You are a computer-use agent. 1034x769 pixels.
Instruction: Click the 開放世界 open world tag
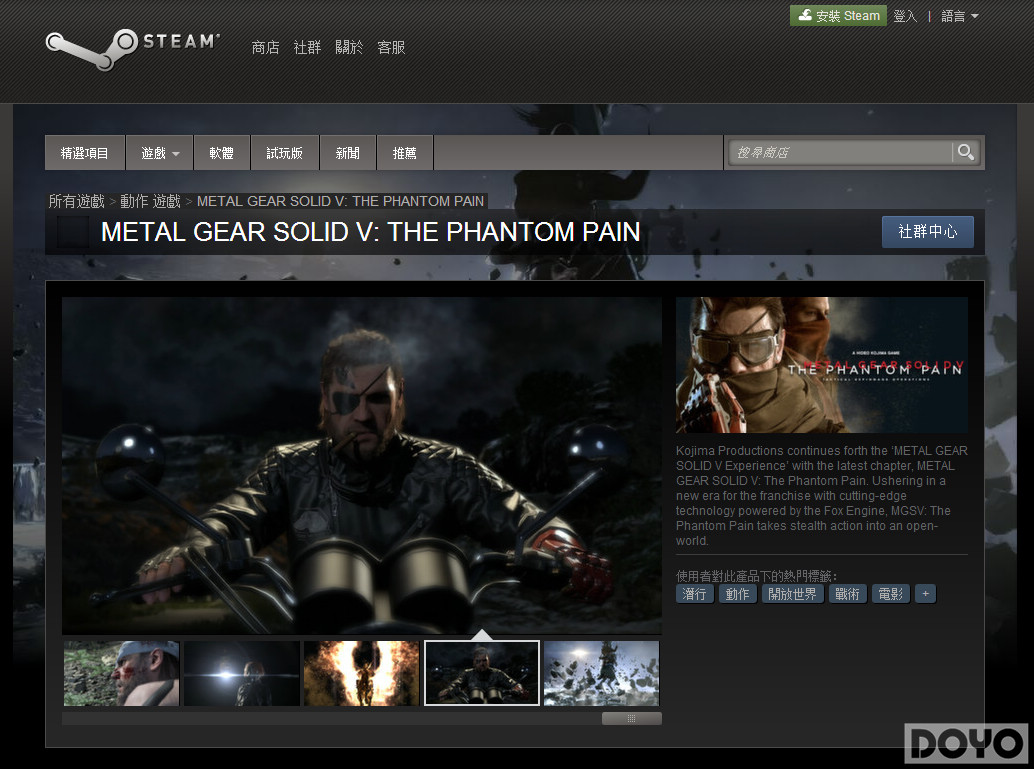792,594
